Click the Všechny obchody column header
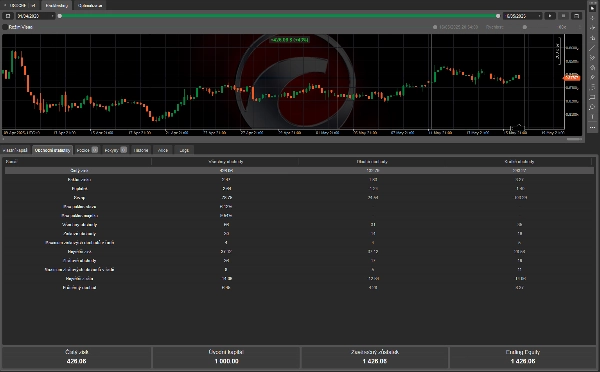 (225, 162)
